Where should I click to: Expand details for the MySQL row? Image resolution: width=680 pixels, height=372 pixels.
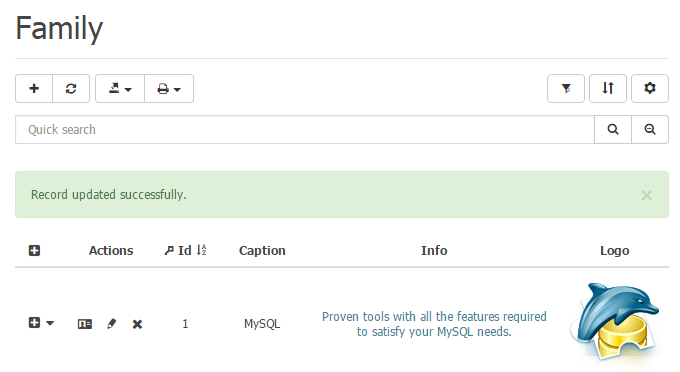point(34,323)
